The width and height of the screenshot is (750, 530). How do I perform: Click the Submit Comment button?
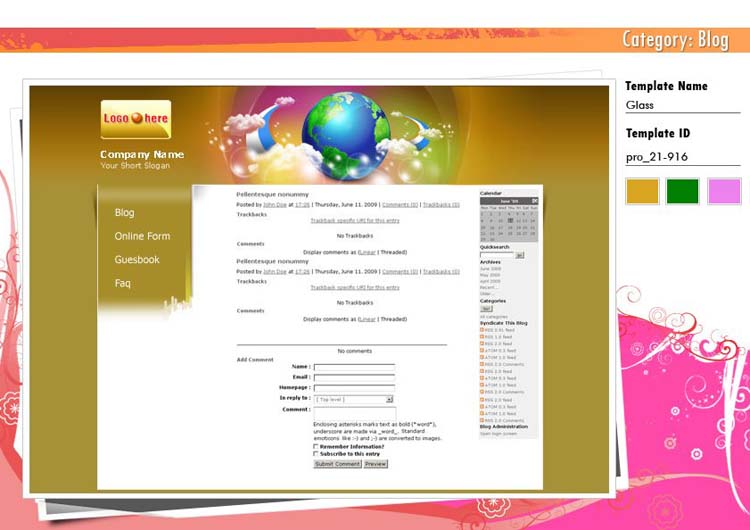click(337, 464)
